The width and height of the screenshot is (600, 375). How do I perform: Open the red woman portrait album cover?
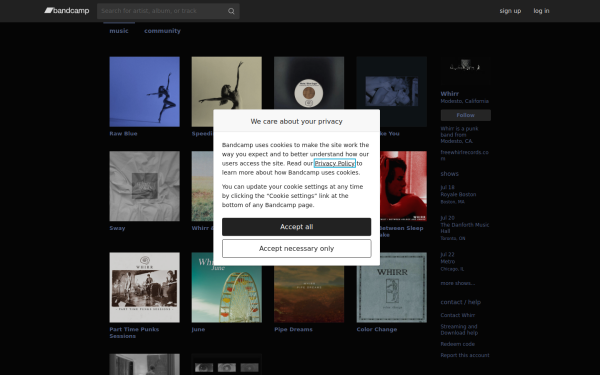403,186
